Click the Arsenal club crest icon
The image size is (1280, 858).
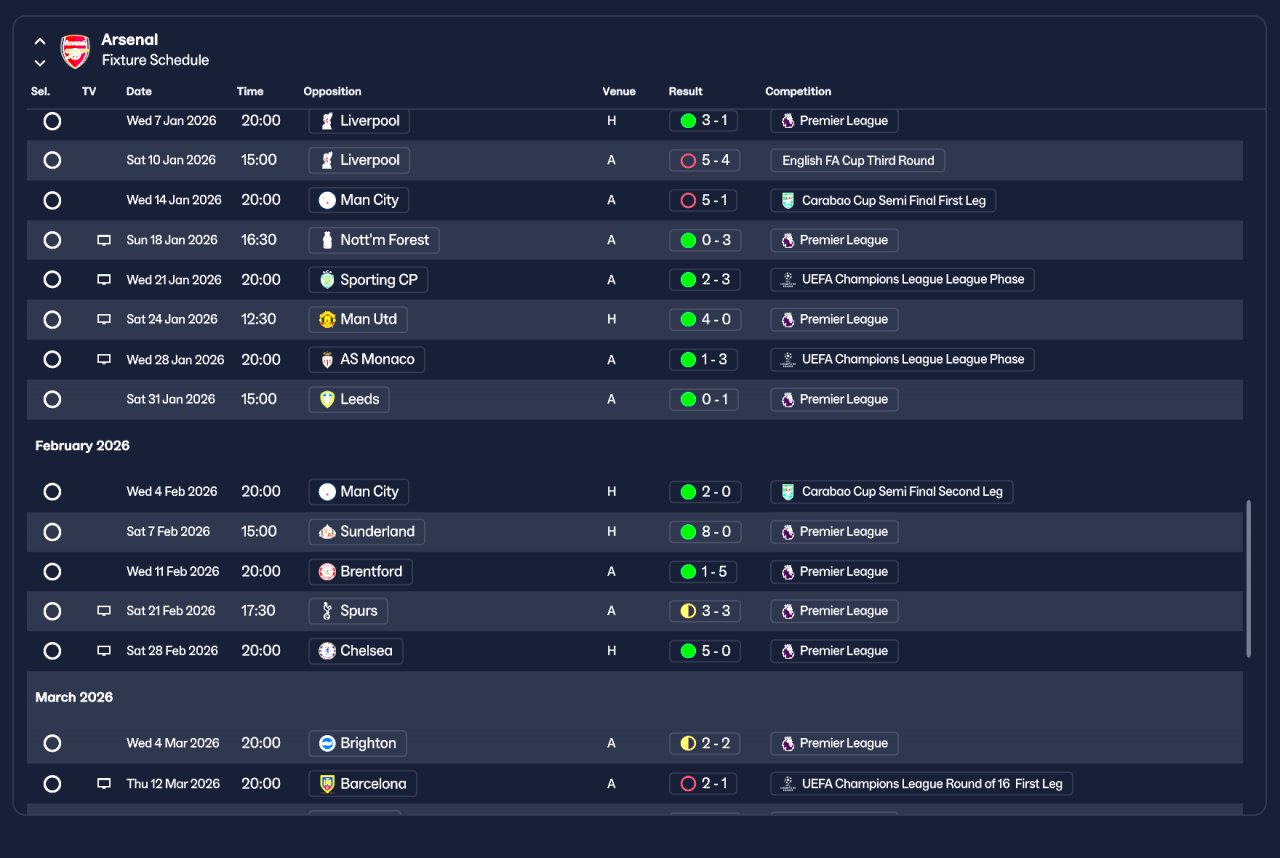(75, 51)
